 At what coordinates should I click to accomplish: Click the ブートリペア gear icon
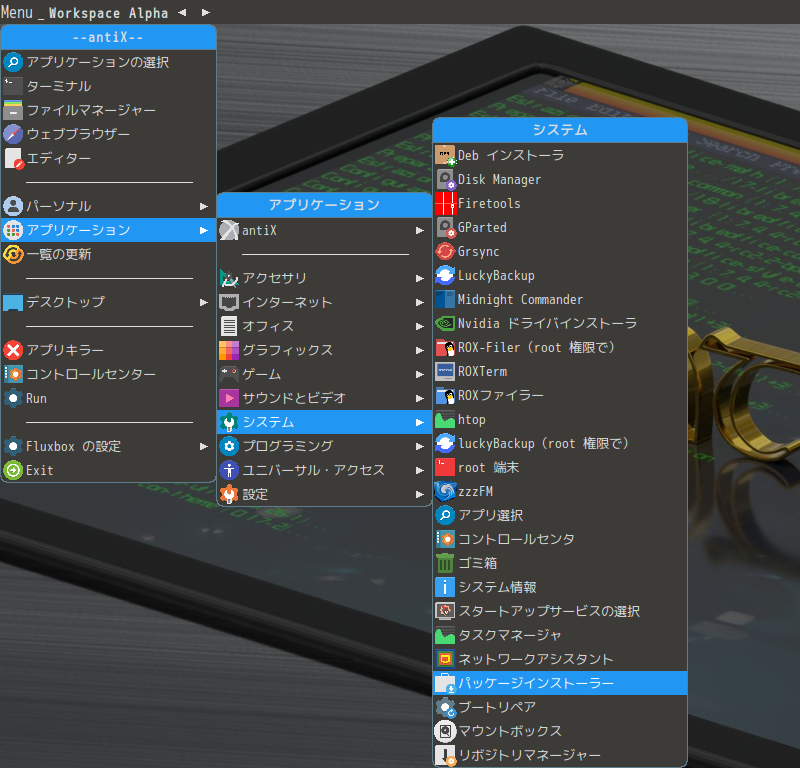[x=445, y=707]
